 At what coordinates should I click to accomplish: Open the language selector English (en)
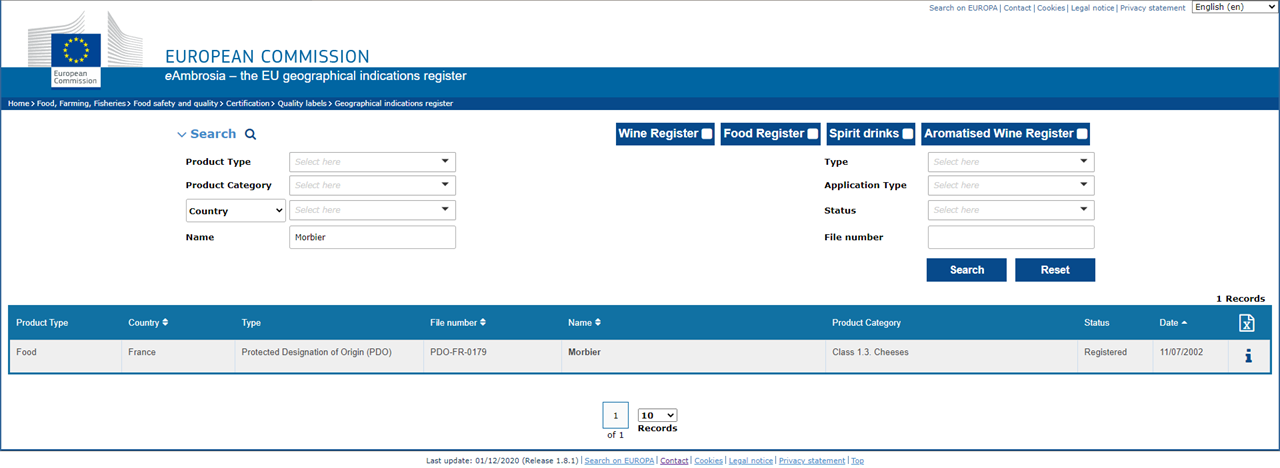point(1234,7)
